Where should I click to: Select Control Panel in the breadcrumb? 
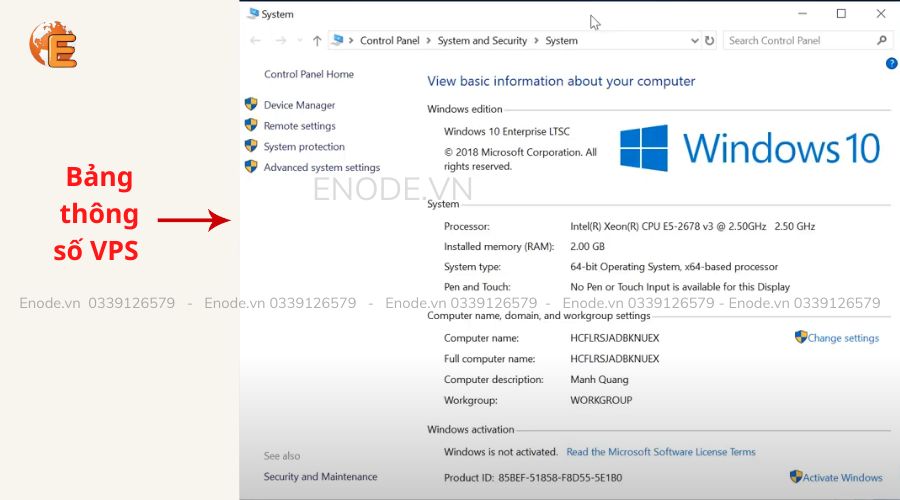(390, 41)
